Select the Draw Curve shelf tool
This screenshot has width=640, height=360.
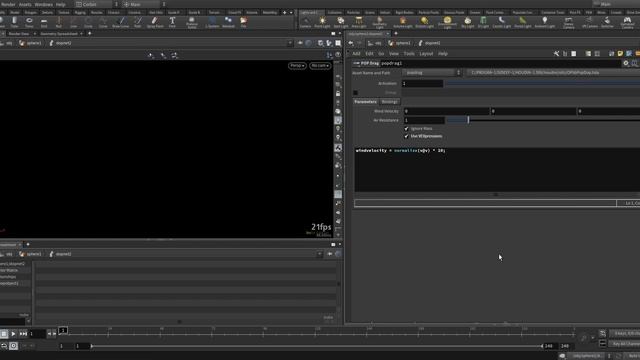tap(120, 22)
